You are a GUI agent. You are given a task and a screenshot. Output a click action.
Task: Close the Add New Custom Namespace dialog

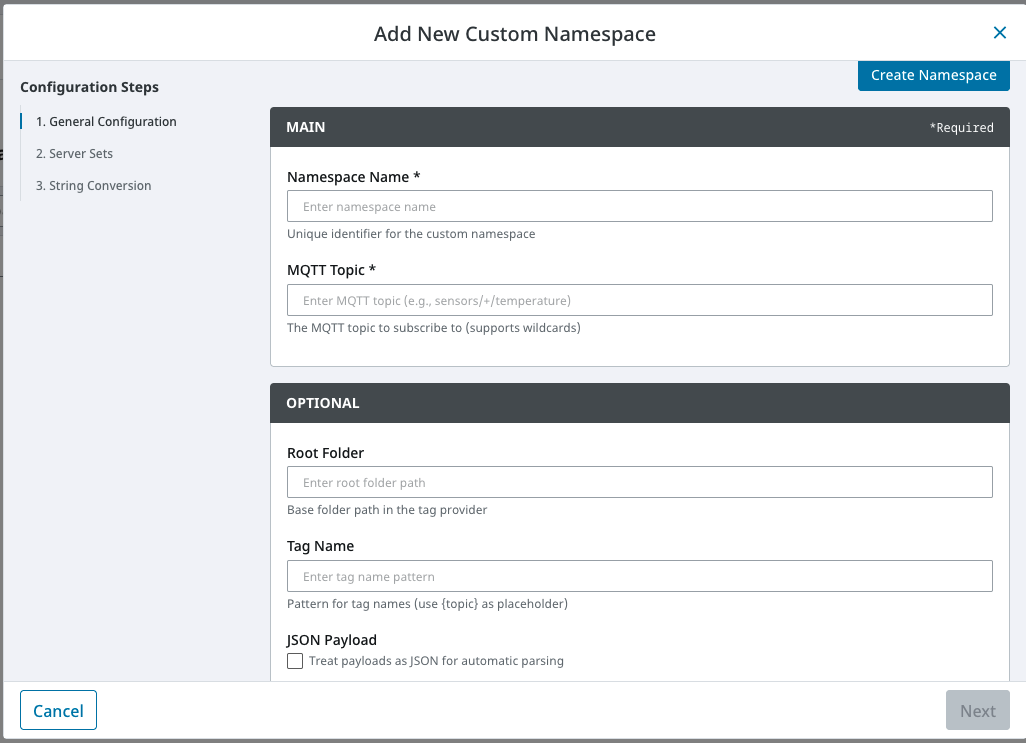pyautogui.click(x=999, y=33)
